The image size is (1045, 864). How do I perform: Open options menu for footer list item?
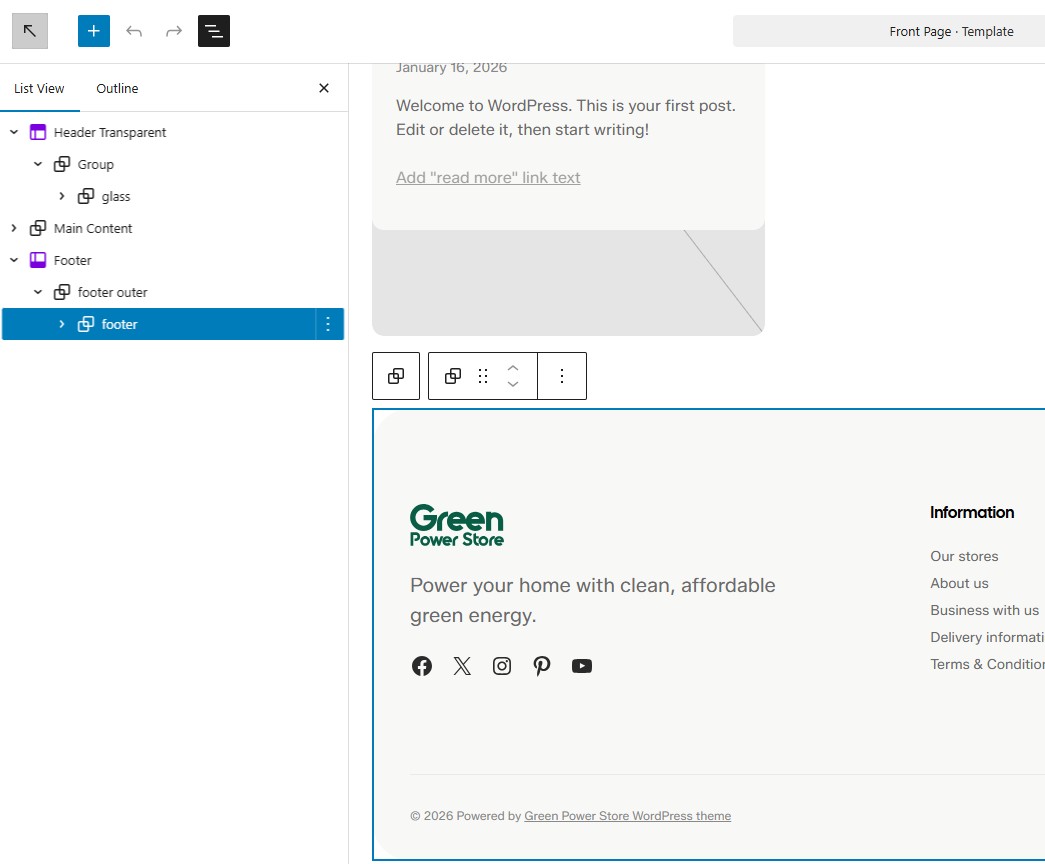(x=328, y=324)
